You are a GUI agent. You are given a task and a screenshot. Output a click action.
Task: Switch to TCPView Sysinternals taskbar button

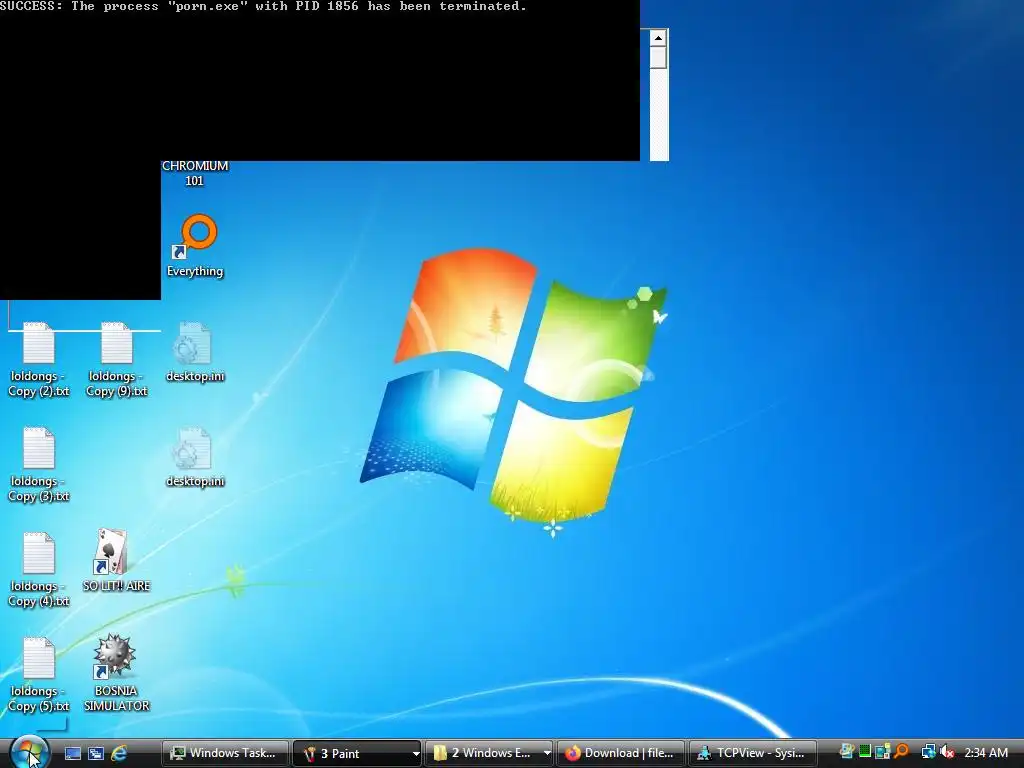click(752, 753)
